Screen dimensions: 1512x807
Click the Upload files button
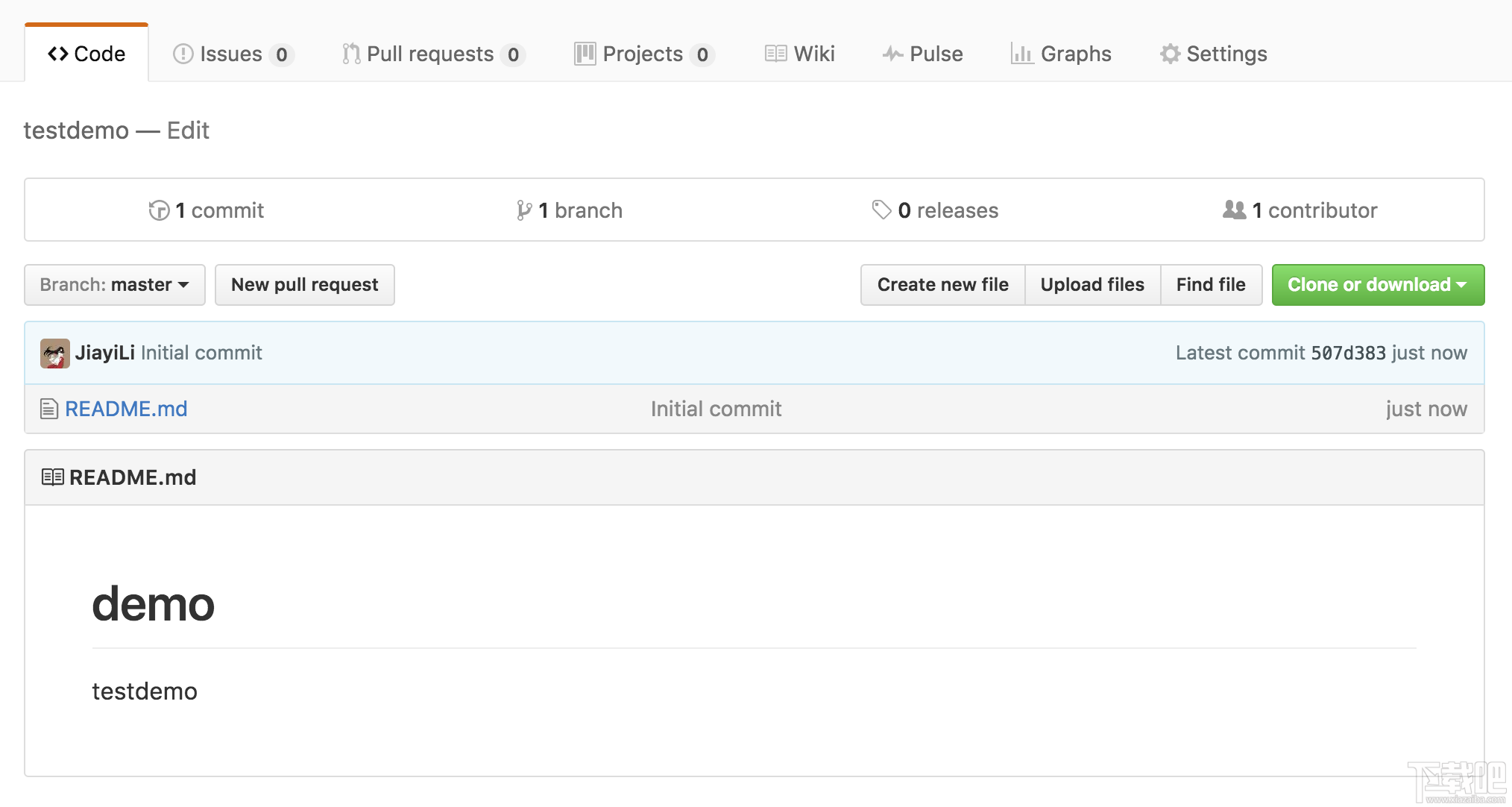pyautogui.click(x=1092, y=284)
